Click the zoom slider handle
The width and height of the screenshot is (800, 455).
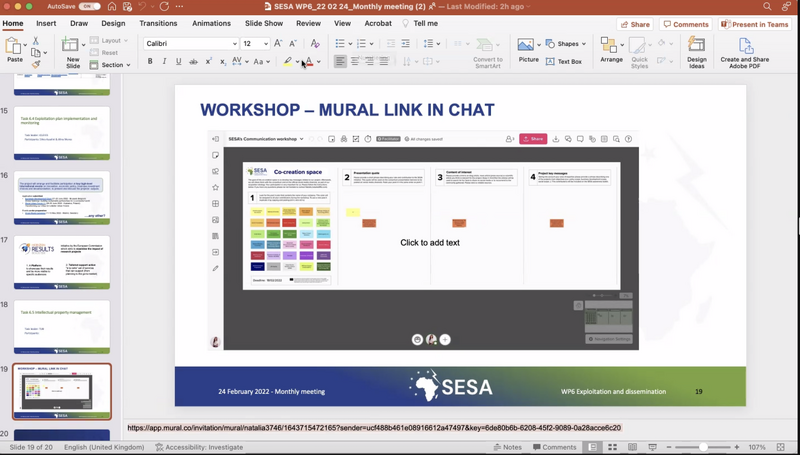point(703,447)
